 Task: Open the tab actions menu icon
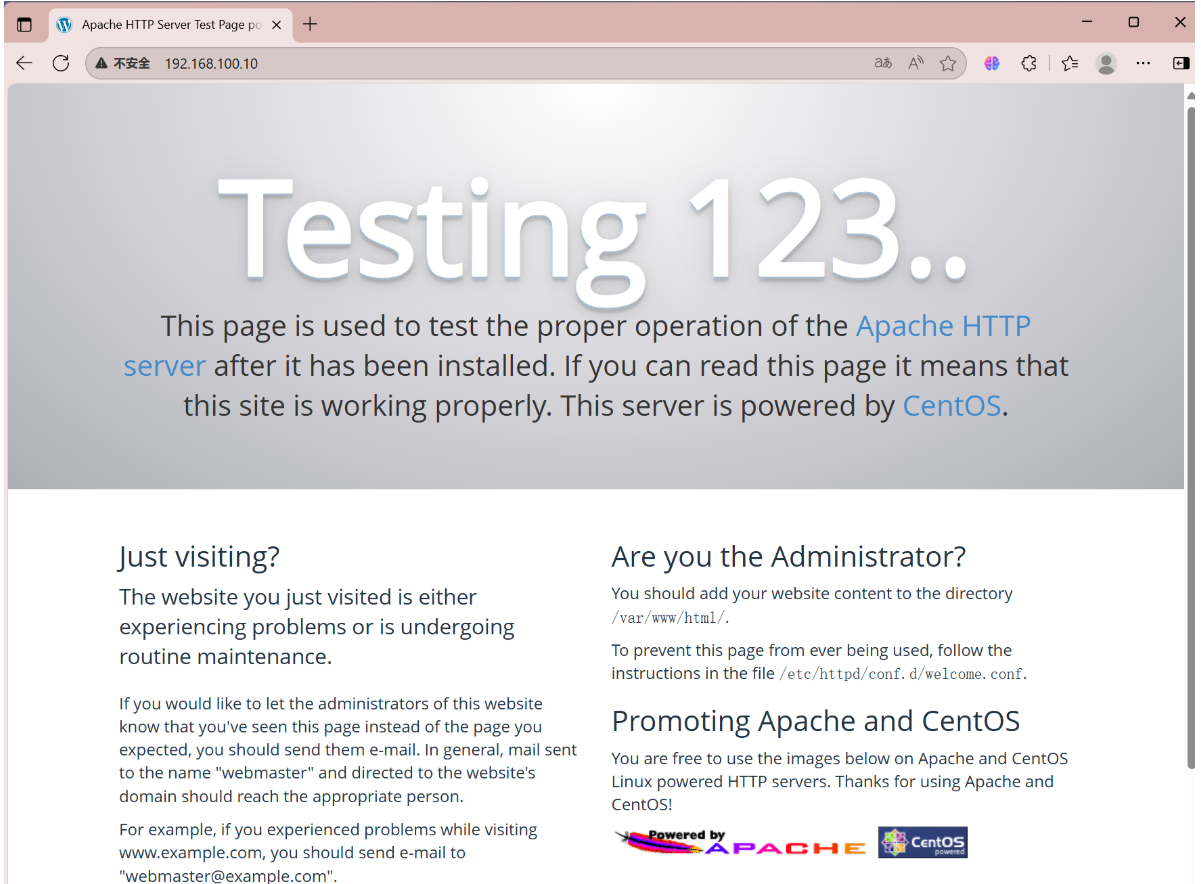point(24,24)
